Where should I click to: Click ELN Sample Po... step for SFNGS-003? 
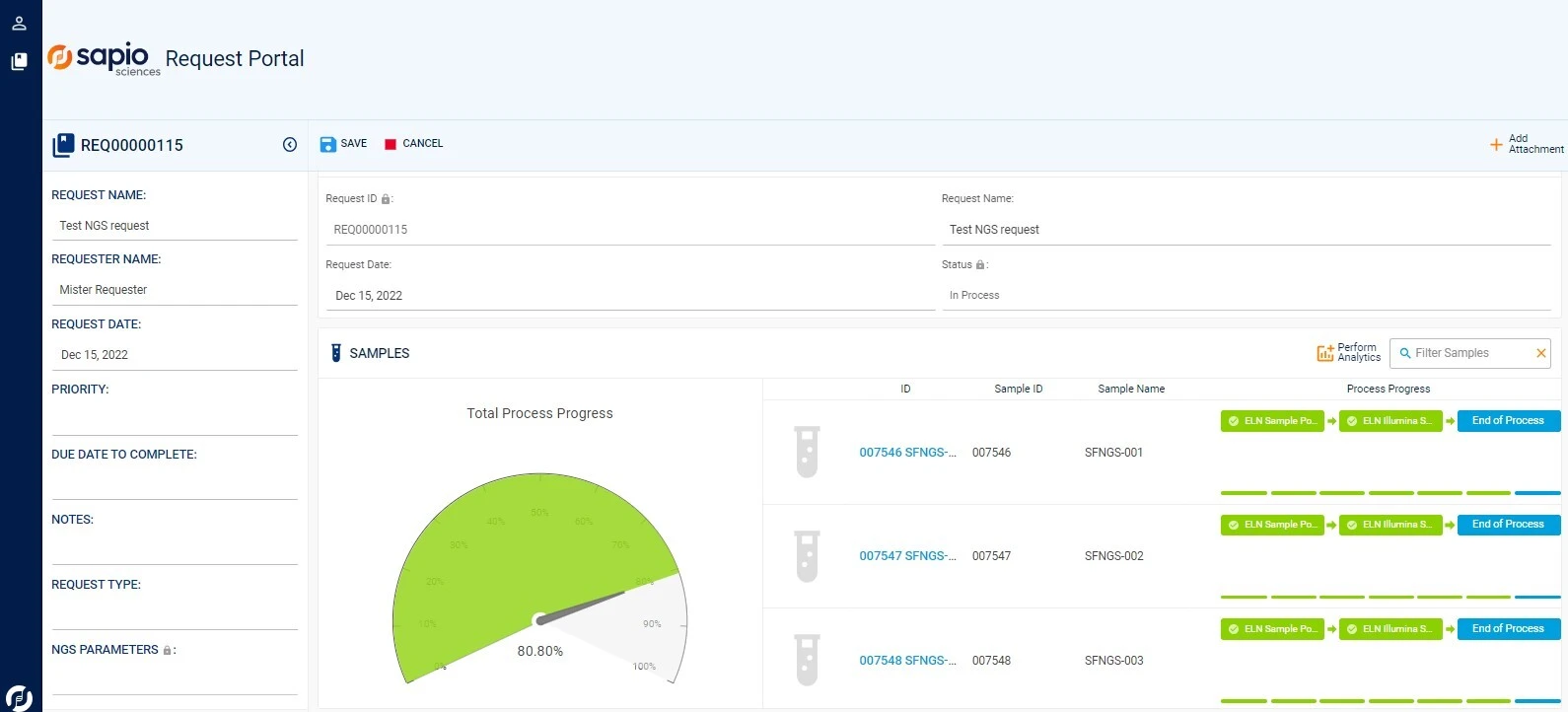point(1272,629)
